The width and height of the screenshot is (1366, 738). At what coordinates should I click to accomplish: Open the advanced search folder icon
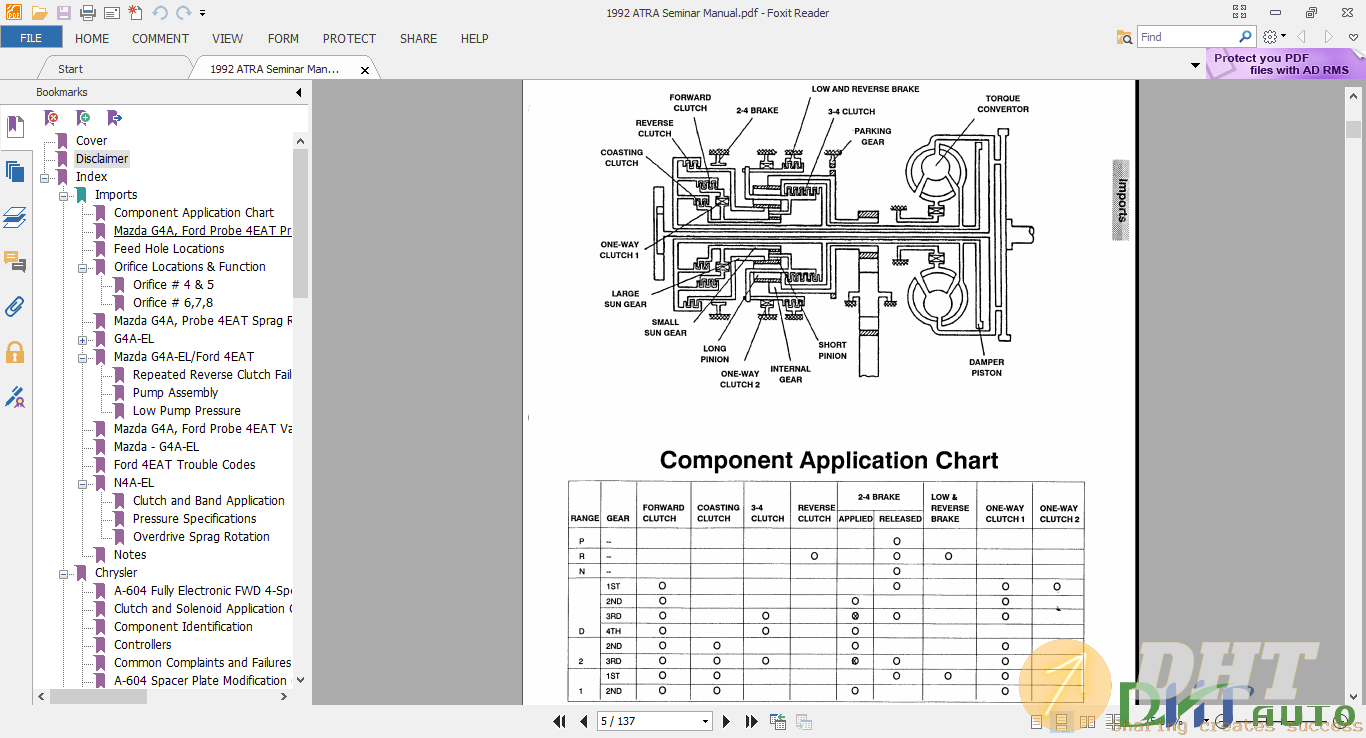pos(1125,37)
